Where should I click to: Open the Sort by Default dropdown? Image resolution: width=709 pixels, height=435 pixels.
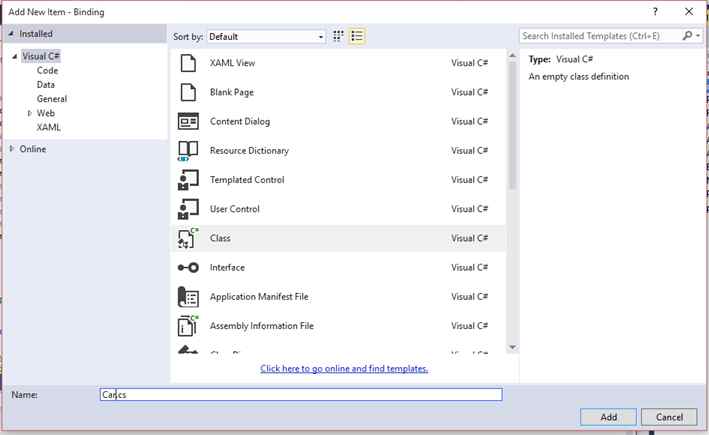click(x=266, y=37)
